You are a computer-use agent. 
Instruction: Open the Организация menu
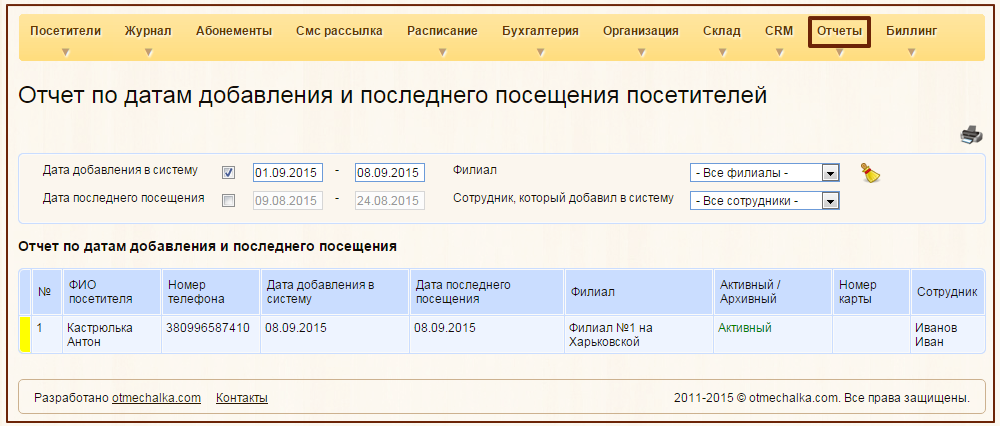click(641, 31)
